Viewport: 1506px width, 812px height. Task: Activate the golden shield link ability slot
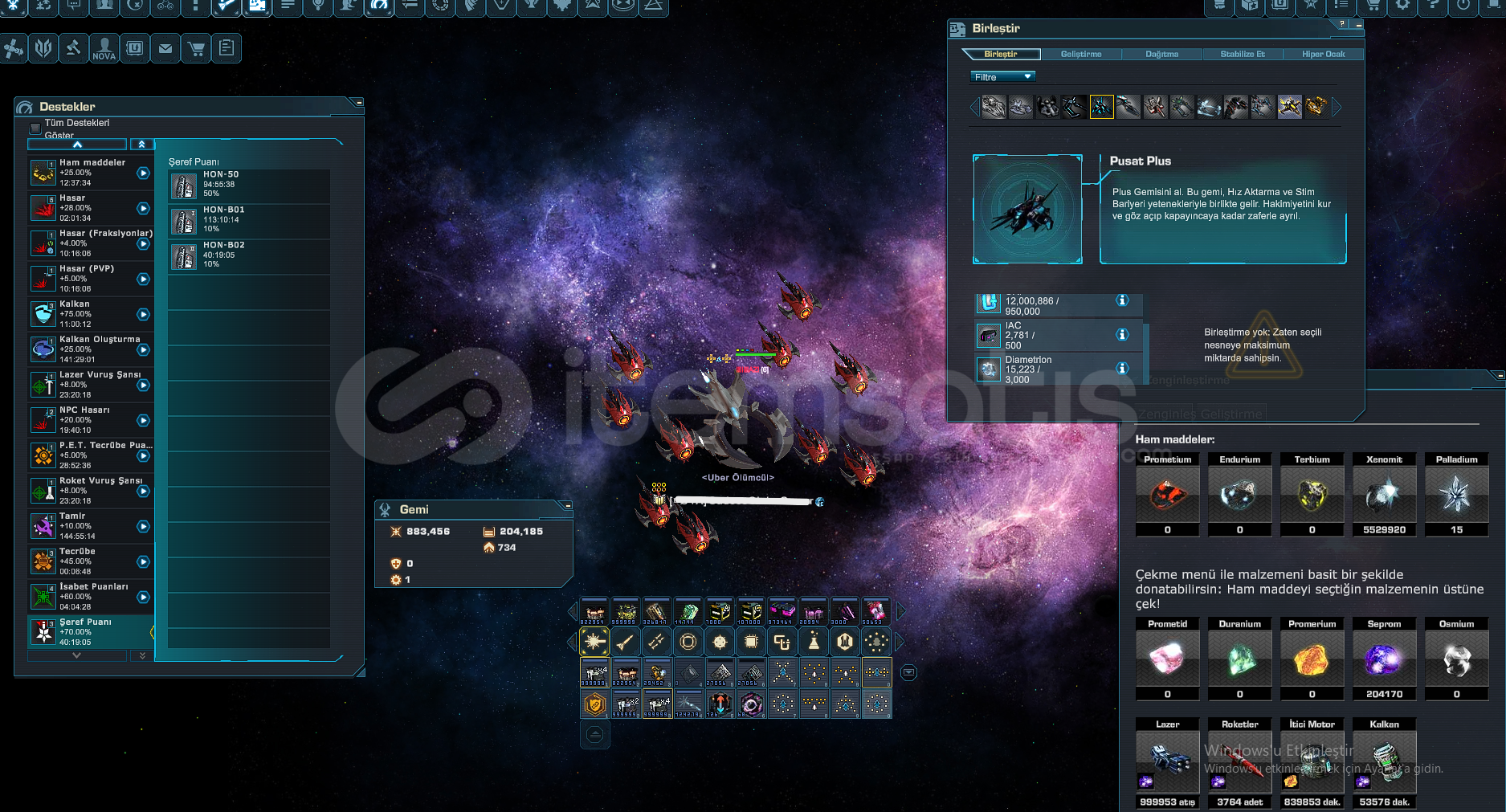[594, 704]
